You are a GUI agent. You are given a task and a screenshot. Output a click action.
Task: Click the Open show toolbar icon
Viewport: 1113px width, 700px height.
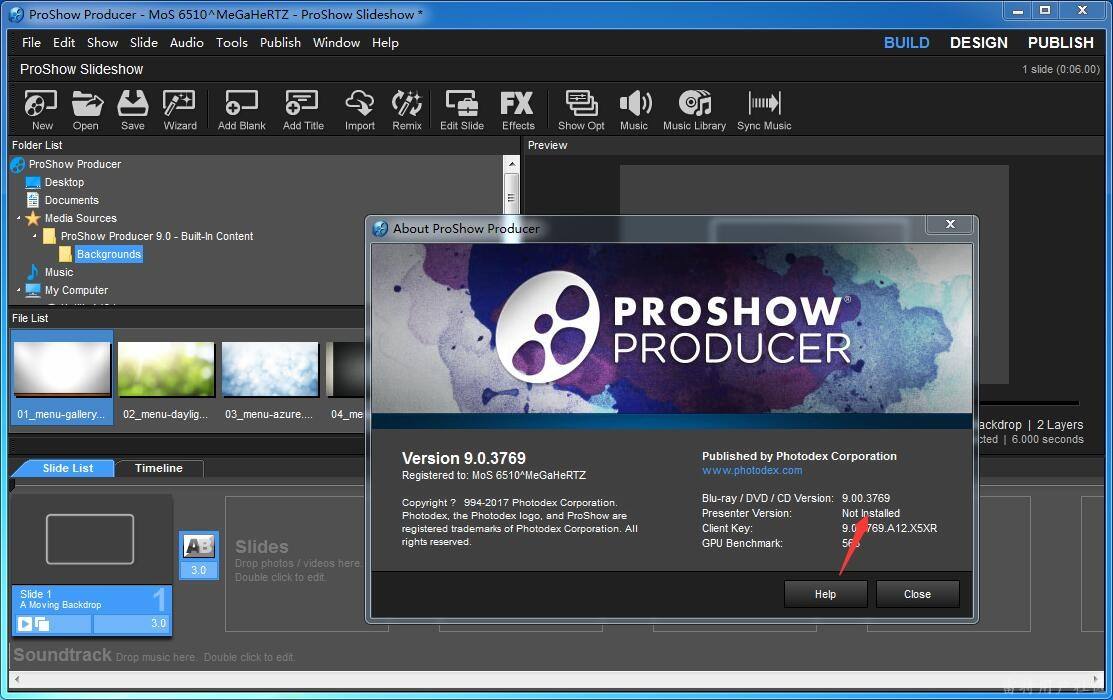[x=87, y=110]
